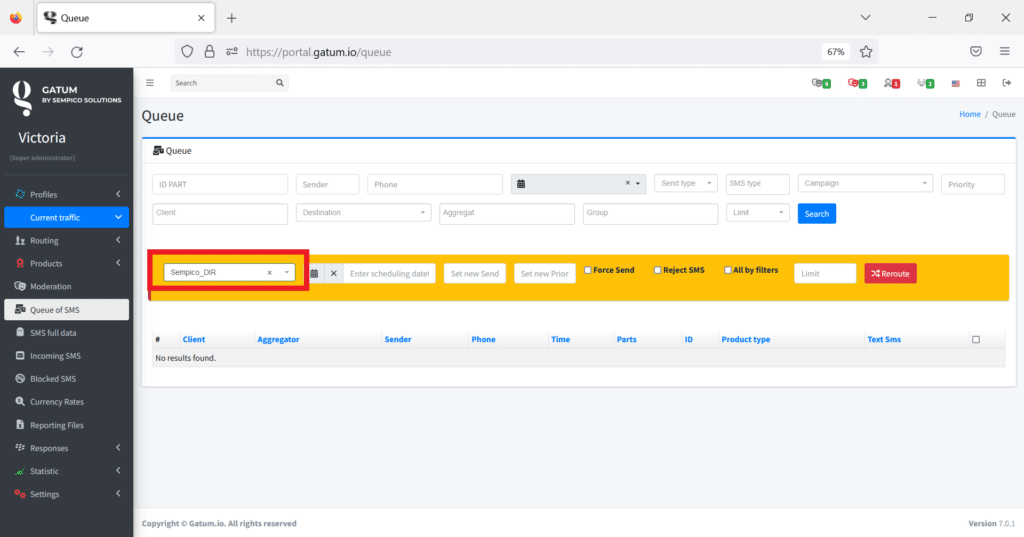Clear the date filter with its x
This screenshot has width=1024, height=537.
628,183
